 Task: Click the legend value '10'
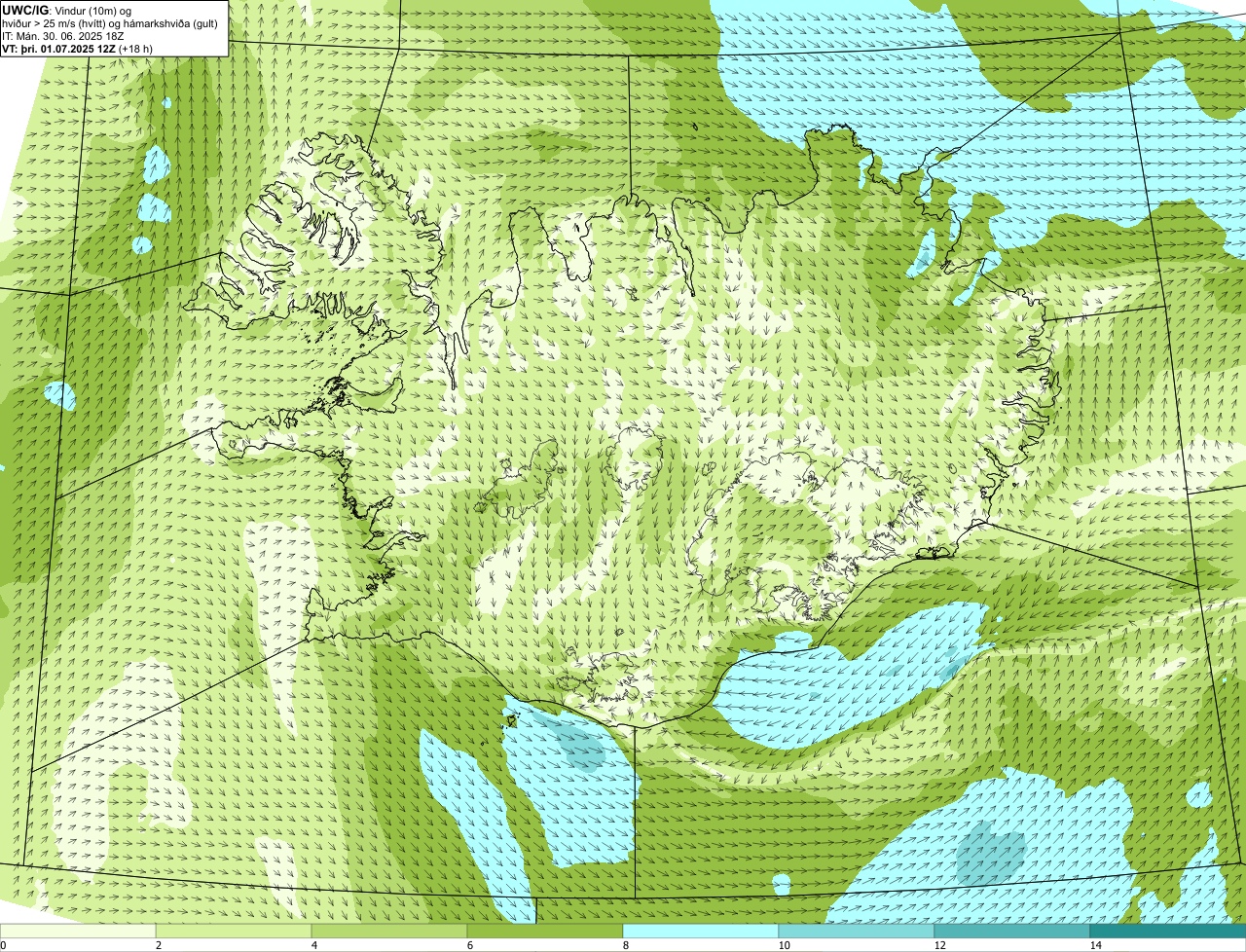click(x=784, y=945)
